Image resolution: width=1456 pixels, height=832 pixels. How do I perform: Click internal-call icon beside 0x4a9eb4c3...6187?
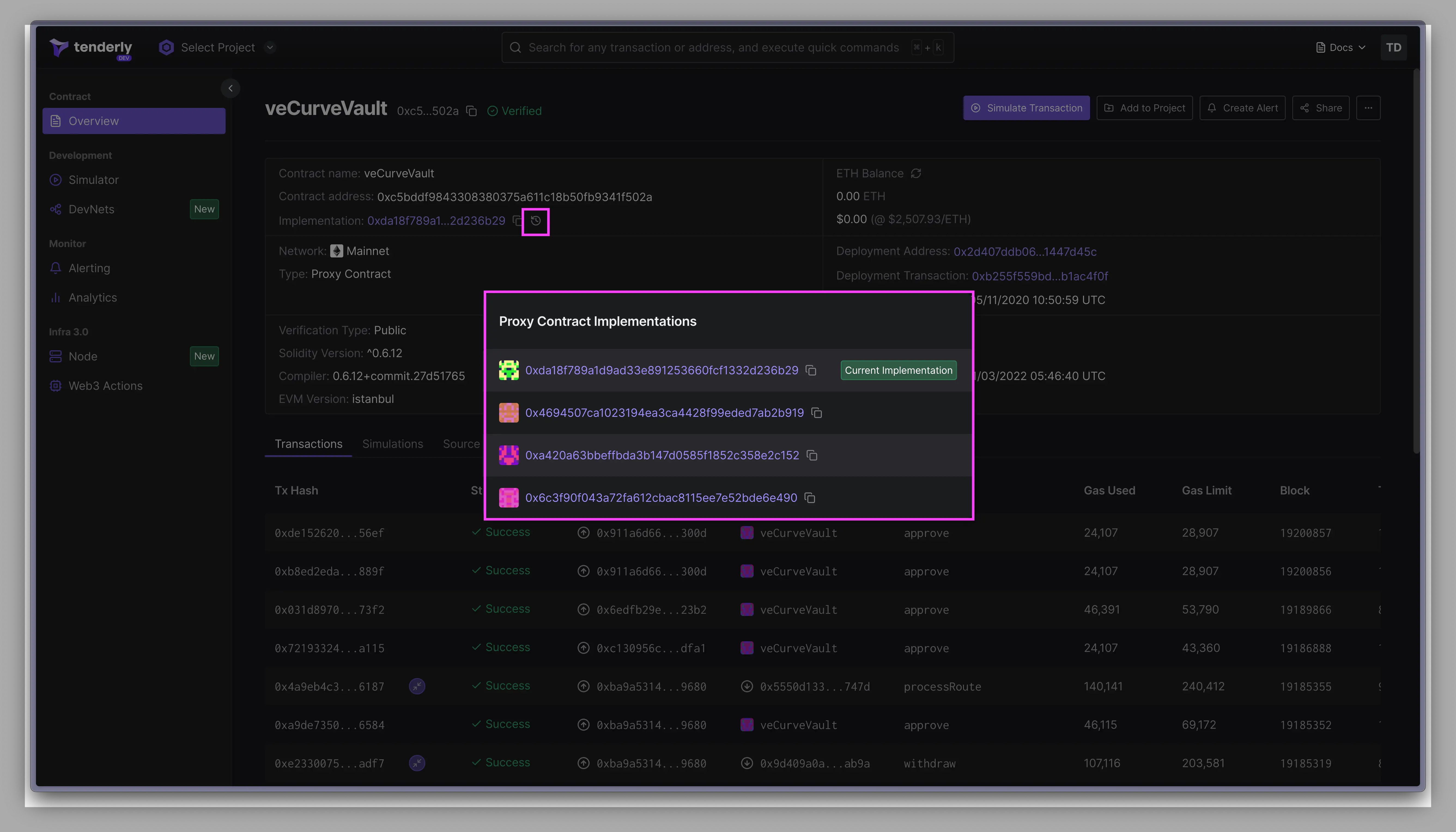(x=417, y=686)
